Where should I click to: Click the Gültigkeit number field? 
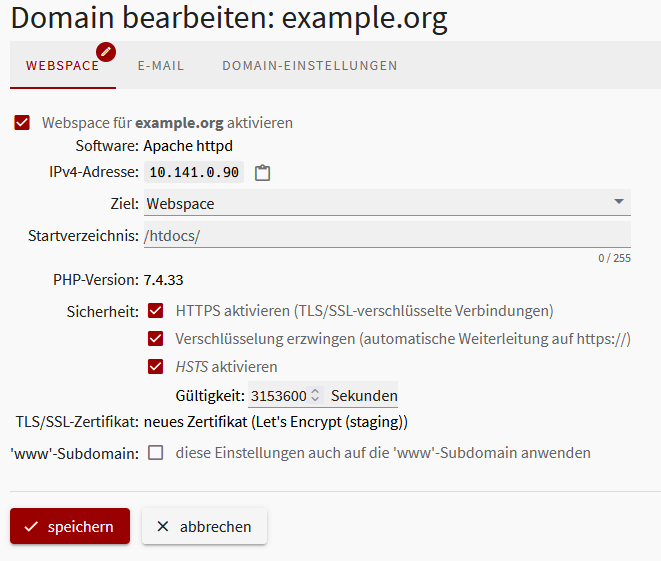[x=278, y=396]
